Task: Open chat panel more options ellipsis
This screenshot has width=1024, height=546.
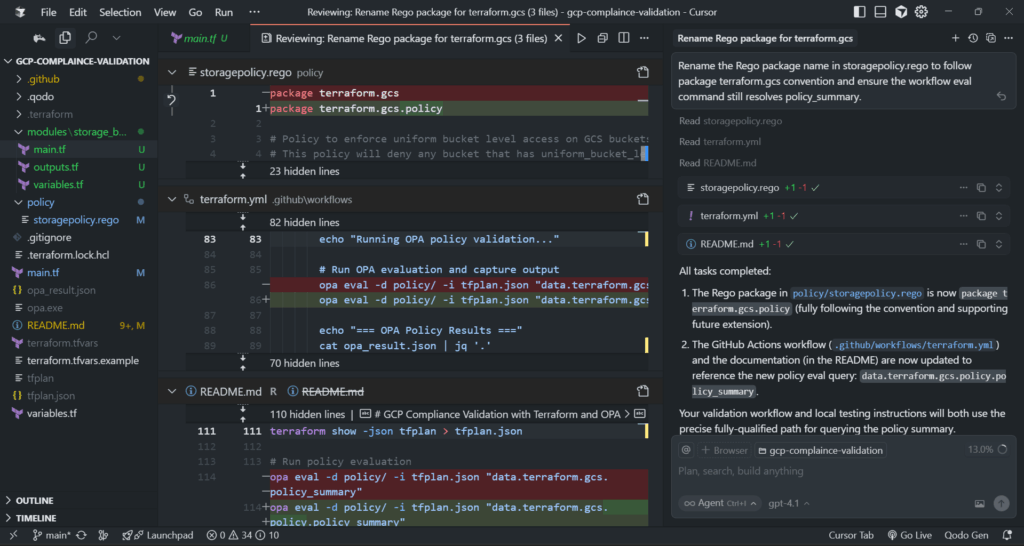Action: [1009, 39]
